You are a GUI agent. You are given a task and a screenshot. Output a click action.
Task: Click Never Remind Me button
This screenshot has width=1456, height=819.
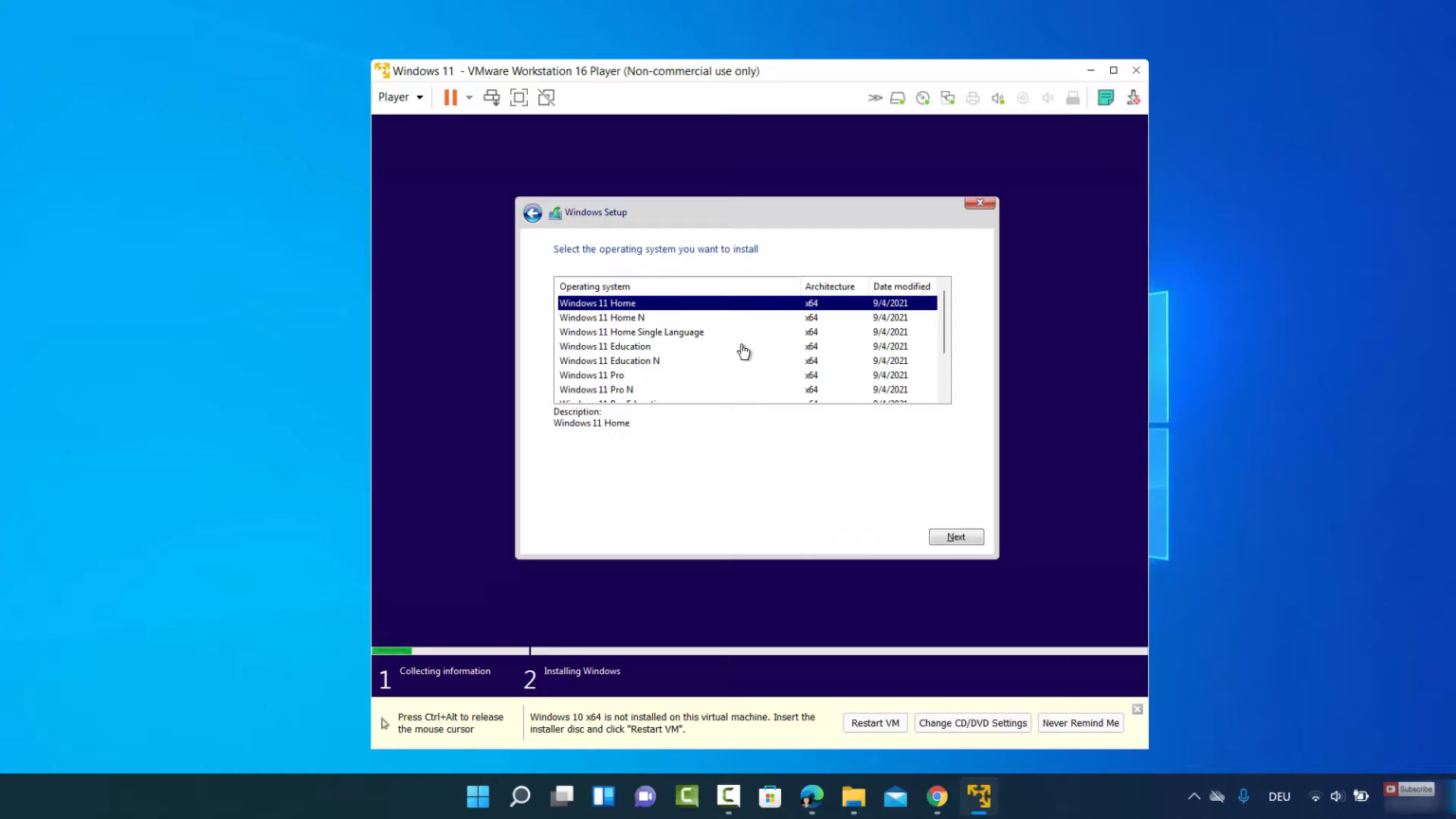[x=1081, y=723]
